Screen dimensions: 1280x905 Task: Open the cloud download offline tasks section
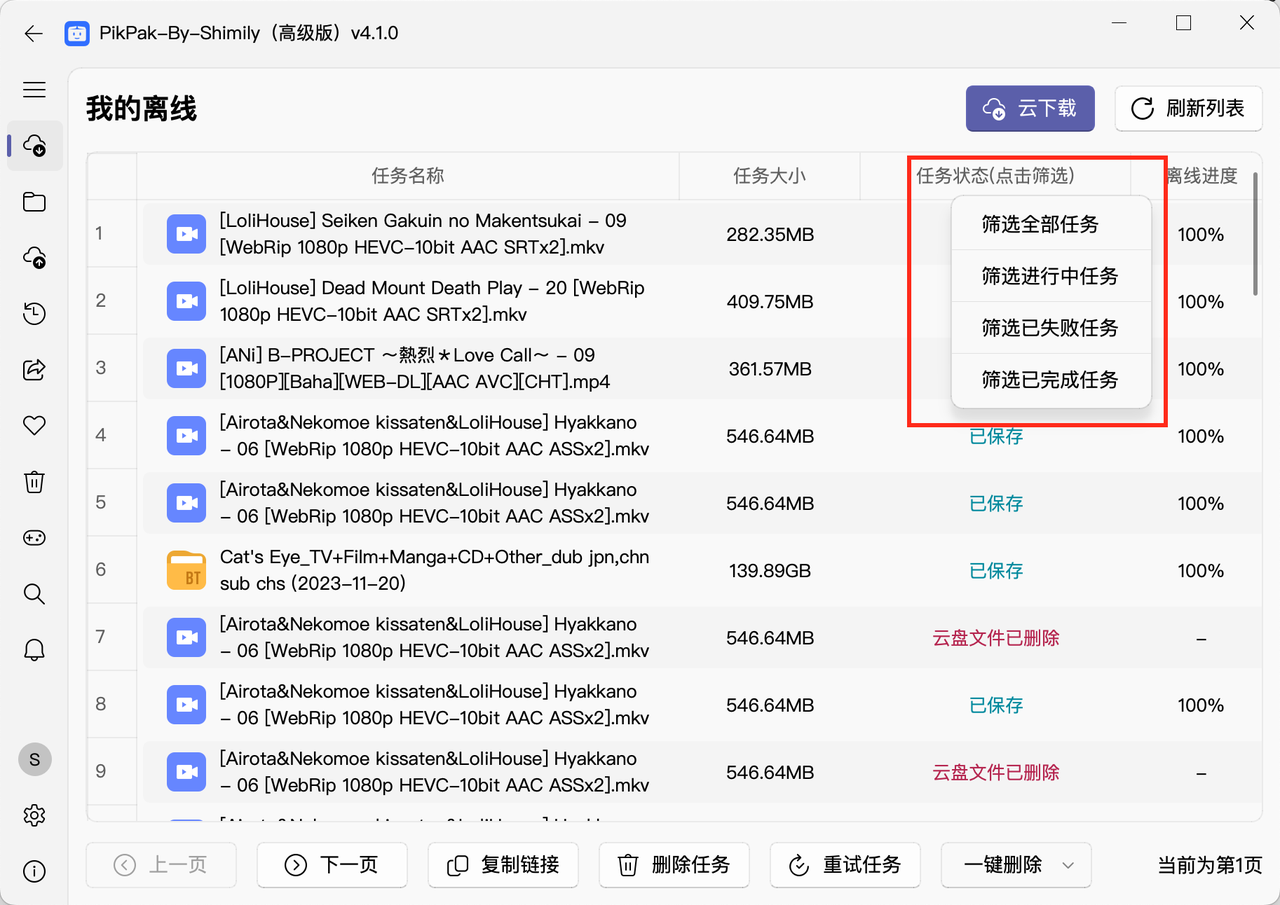[34, 146]
